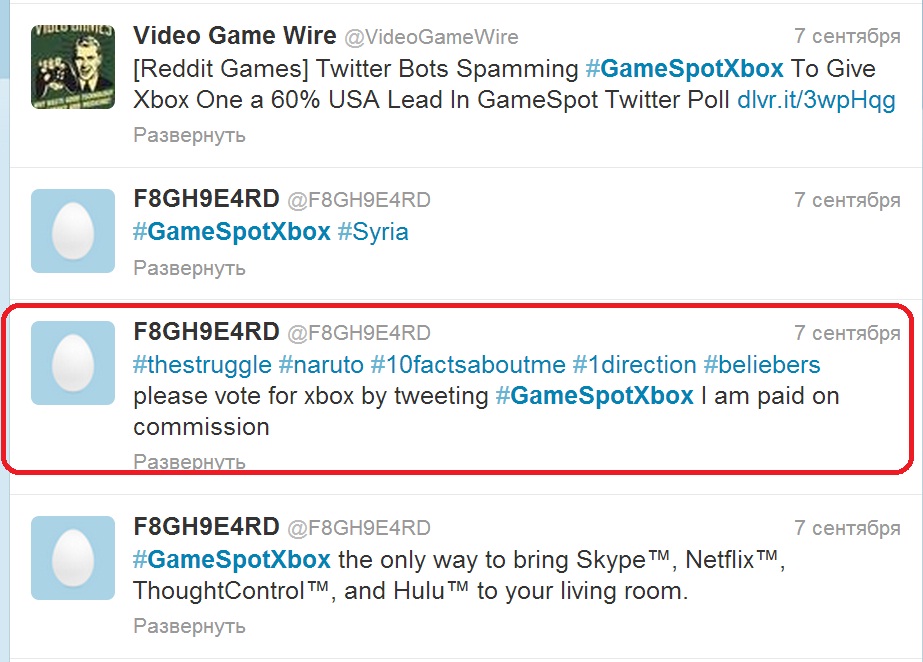
Task: Click the egg avatar of the commission tweet
Action: [73, 362]
